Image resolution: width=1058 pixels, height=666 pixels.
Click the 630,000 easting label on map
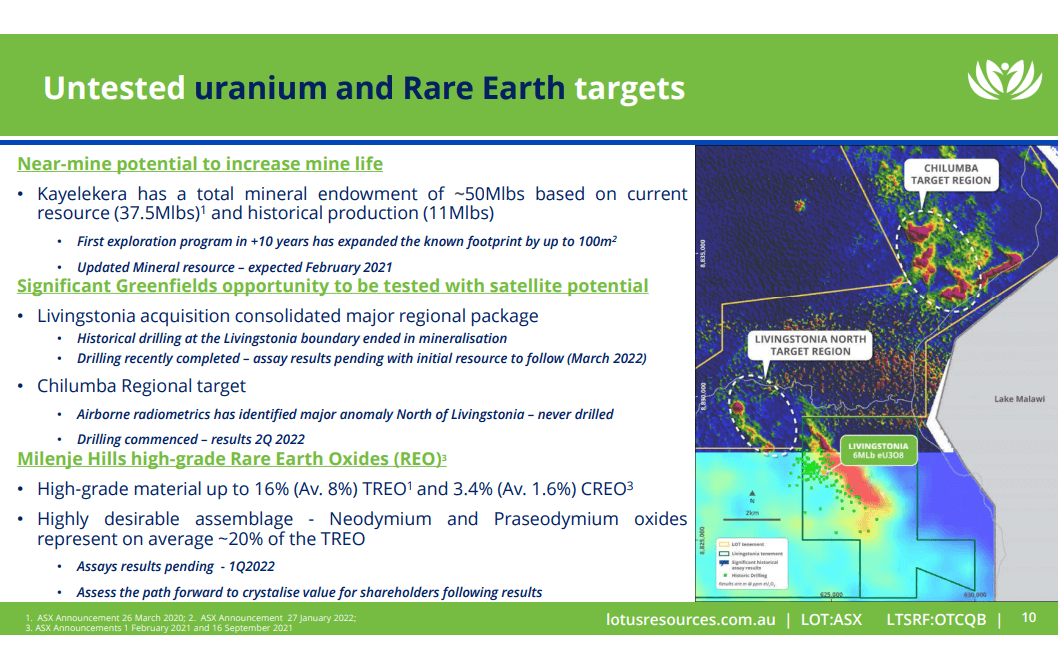(975, 594)
